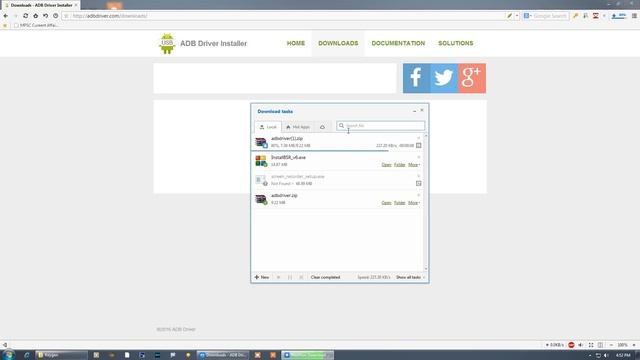The width and height of the screenshot is (640, 360).
Task: Click the 100% zoom level in status bar
Action: pos(622,345)
